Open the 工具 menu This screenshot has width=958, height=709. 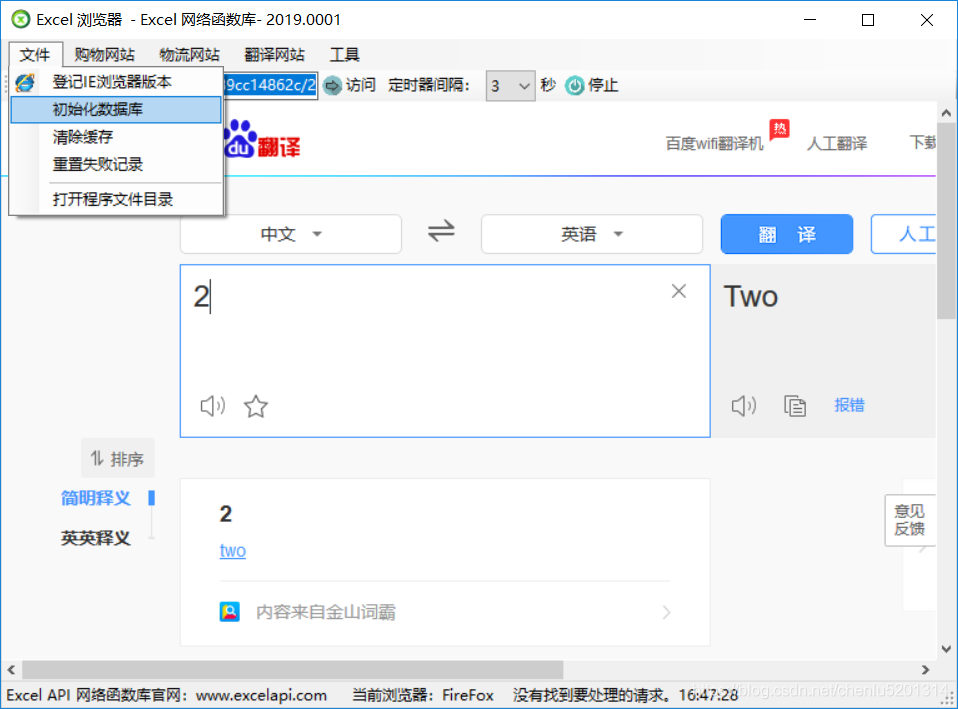[345, 54]
